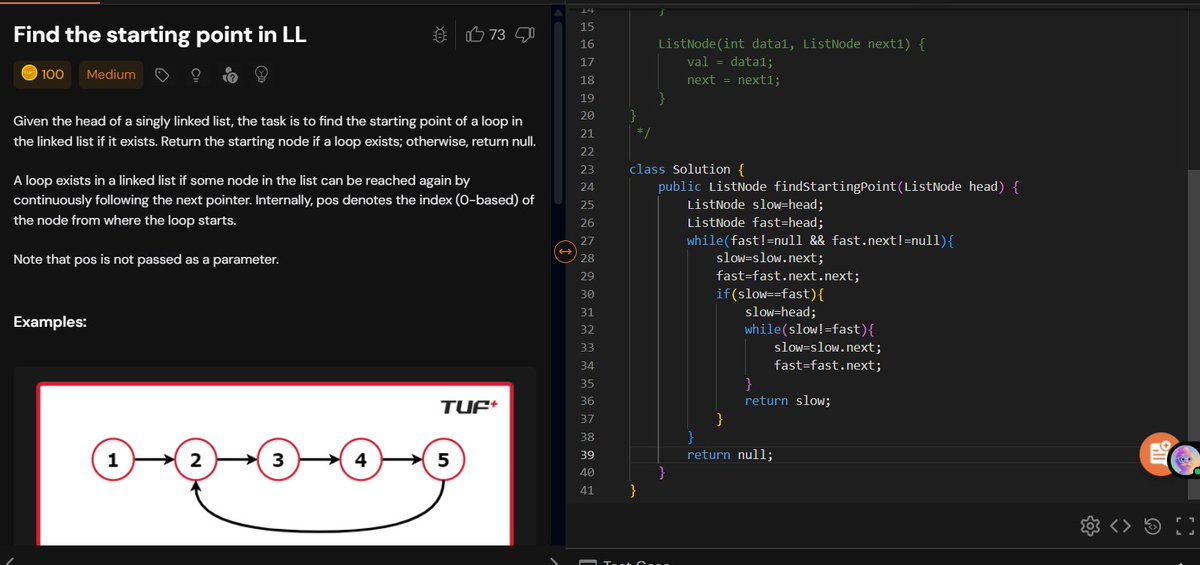Click the report bug icon
The width and height of the screenshot is (1200, 565).
pos(440,35)
